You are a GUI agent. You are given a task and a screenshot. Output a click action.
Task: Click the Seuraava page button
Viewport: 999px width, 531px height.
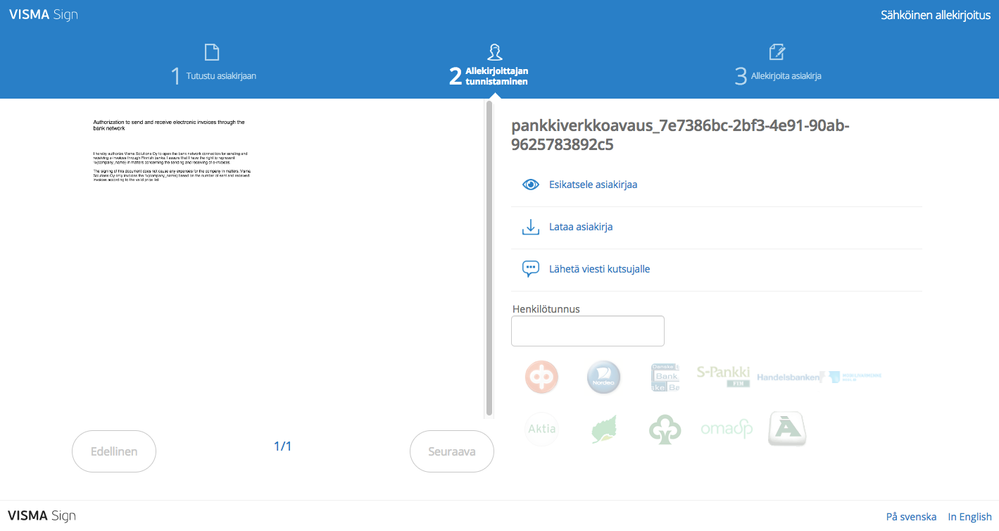[x=452, y=451]
